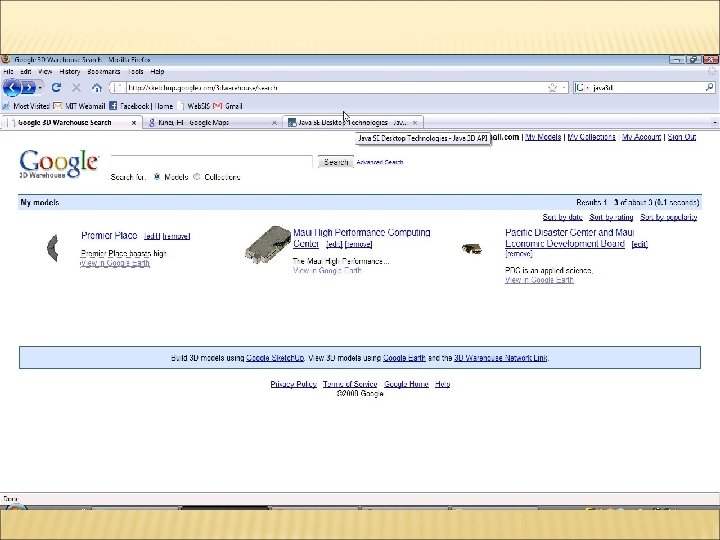Image resolution: width=720 pixels, height=540 pixels.
Task: Open the Help menu
Action: (x=157, y=72)
